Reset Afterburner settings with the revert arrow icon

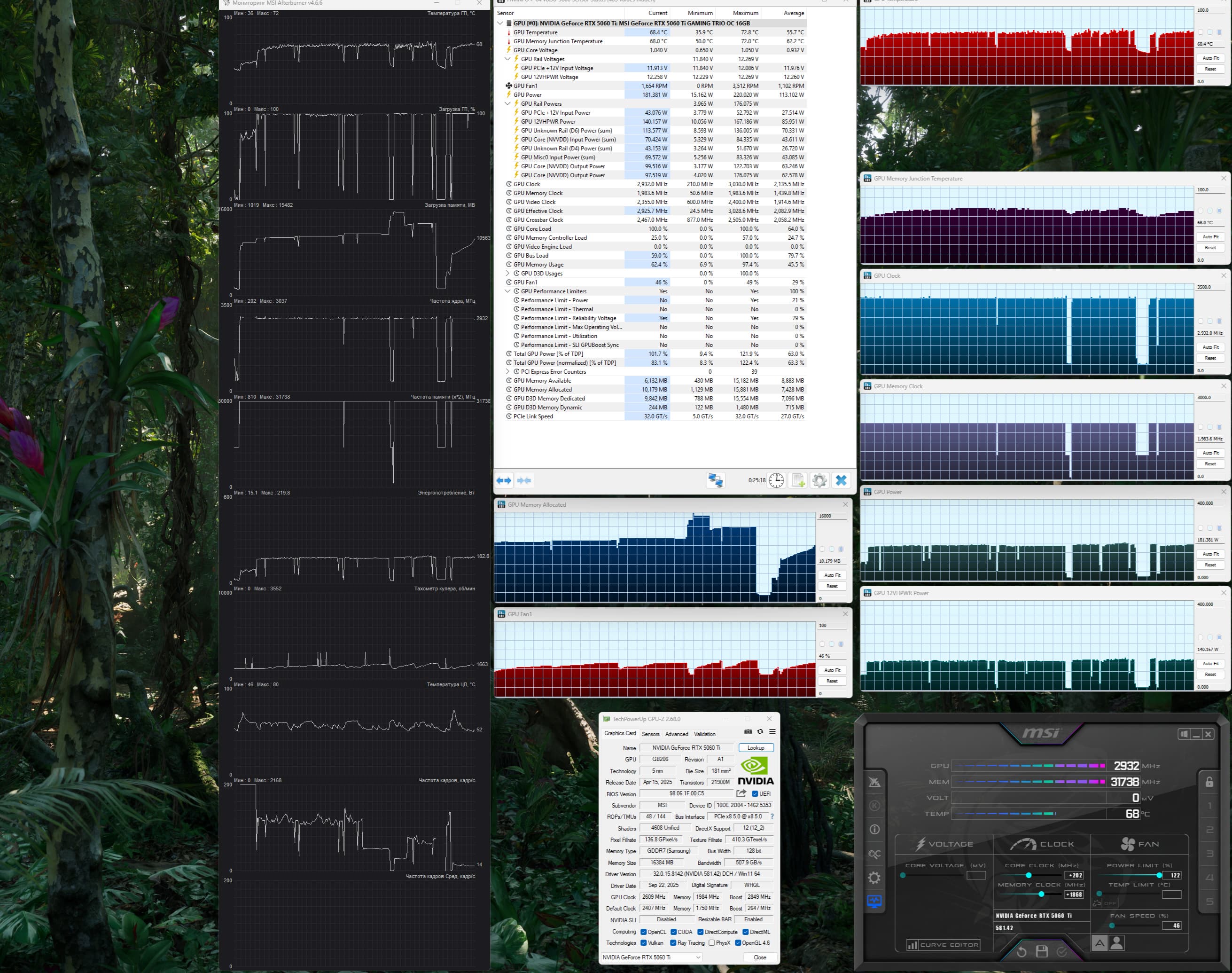(x=1021, y=951)
